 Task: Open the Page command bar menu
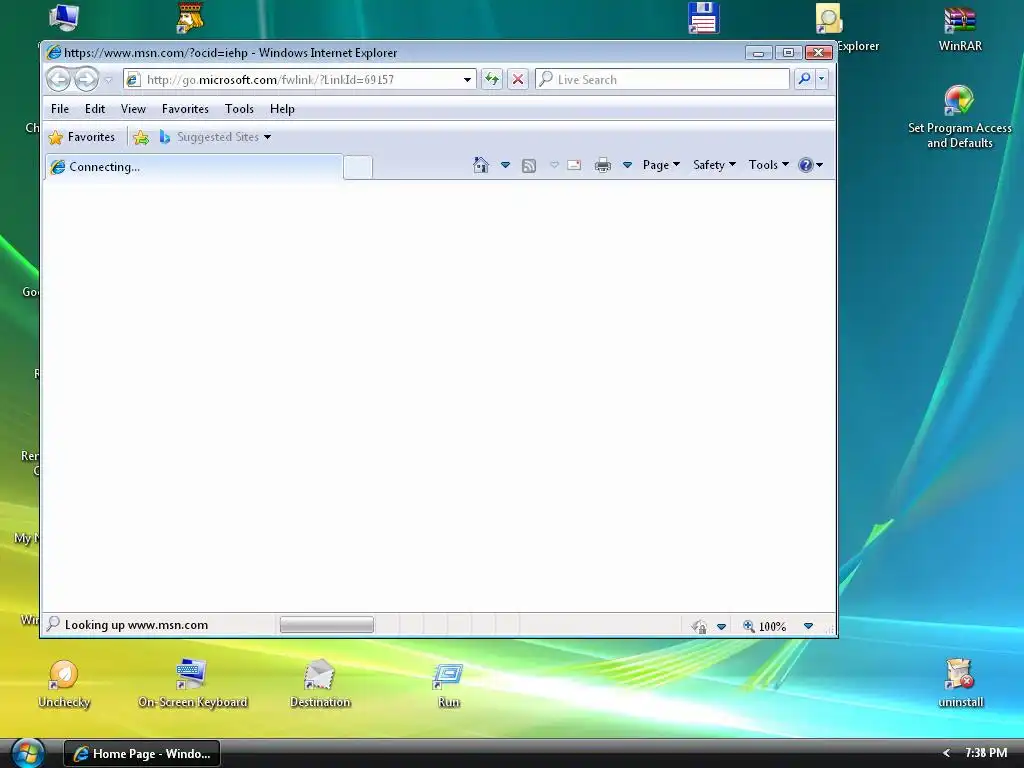[x=661, y=165]
